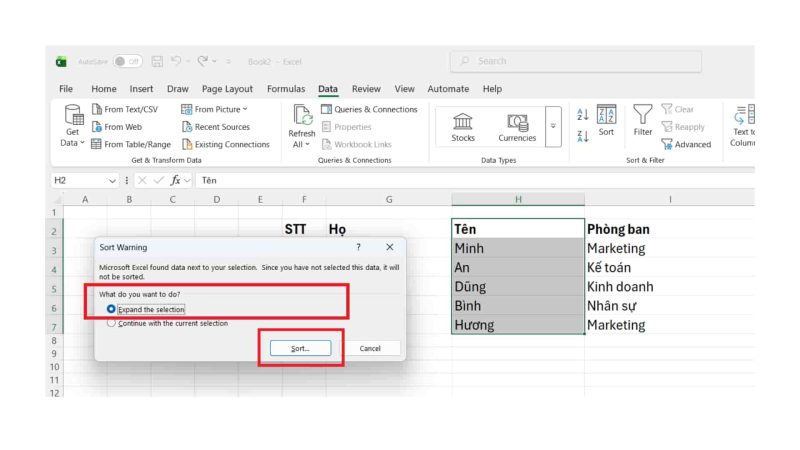Click From Table/Range icon
This screenshot has height=450, width=800.
click(96, 144)
